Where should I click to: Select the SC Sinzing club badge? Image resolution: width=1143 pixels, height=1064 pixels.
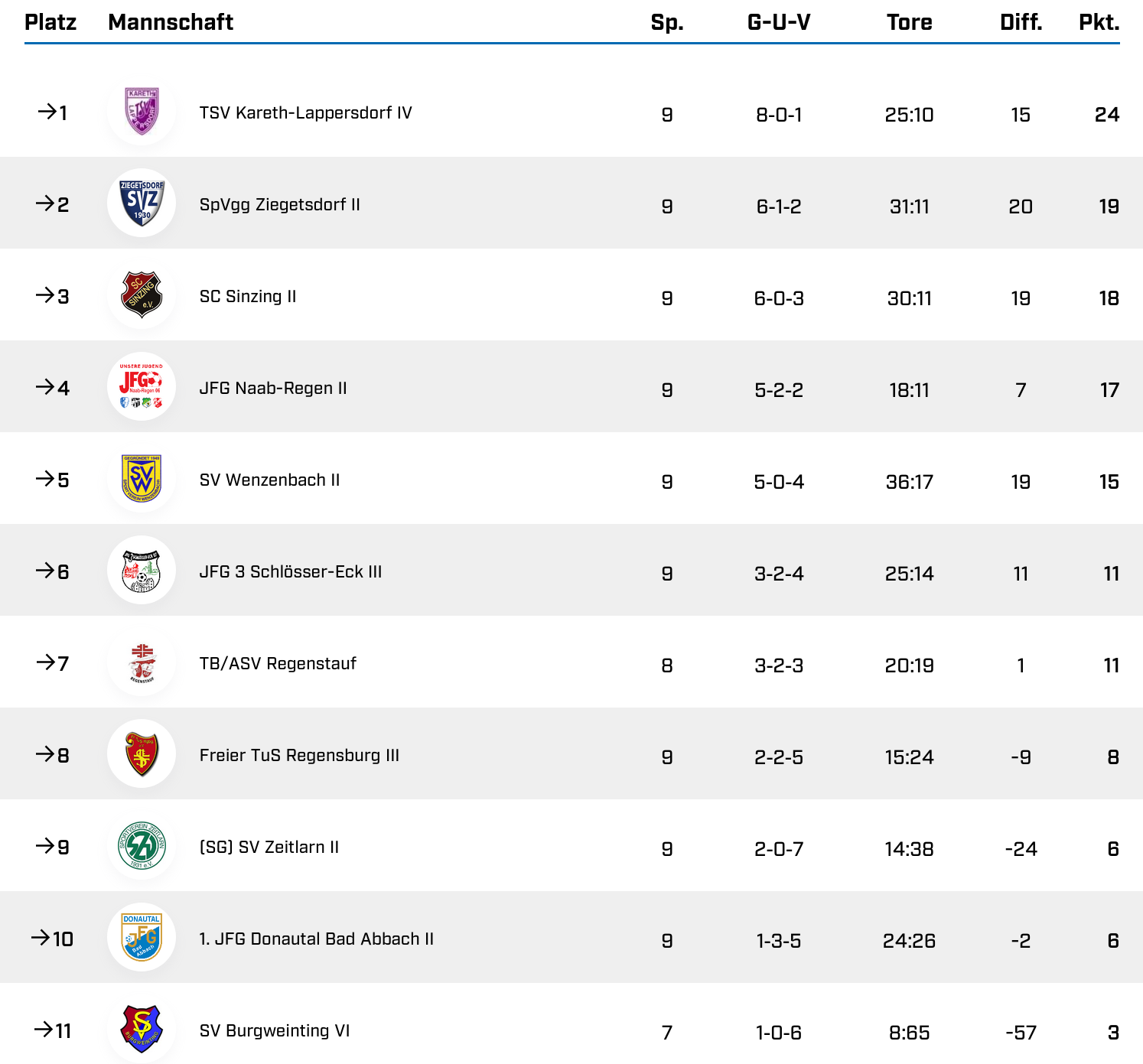tap(142, 295)
